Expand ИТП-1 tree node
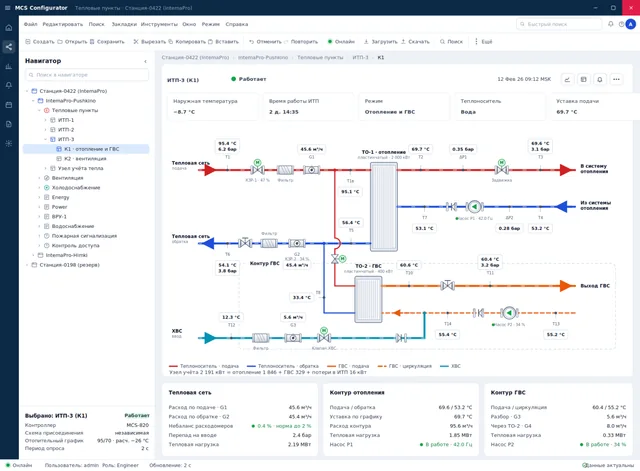640x471 pixels. point(46,120)
